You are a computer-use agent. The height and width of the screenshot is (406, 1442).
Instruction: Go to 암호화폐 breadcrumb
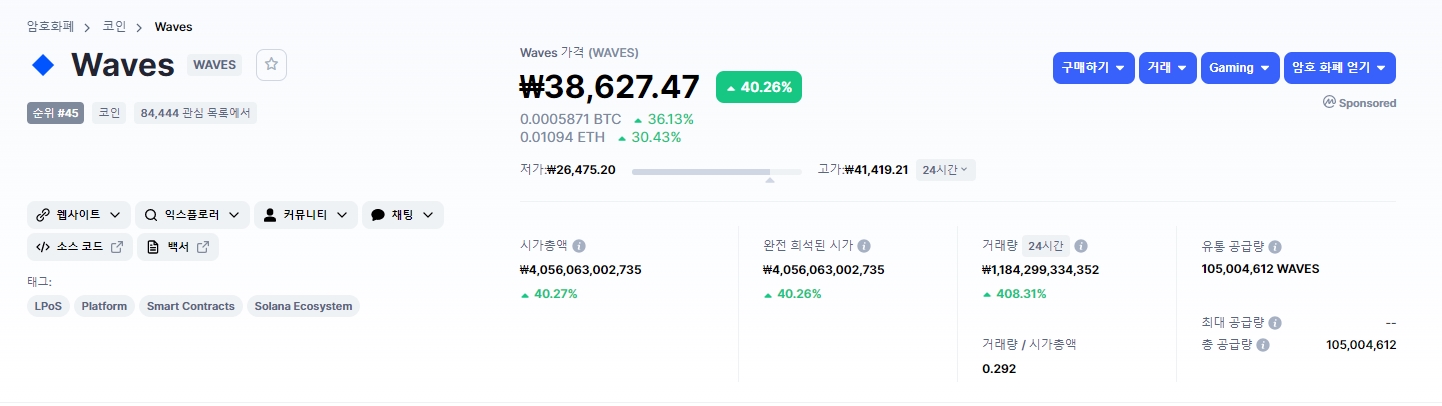click(x=51, y=27)
